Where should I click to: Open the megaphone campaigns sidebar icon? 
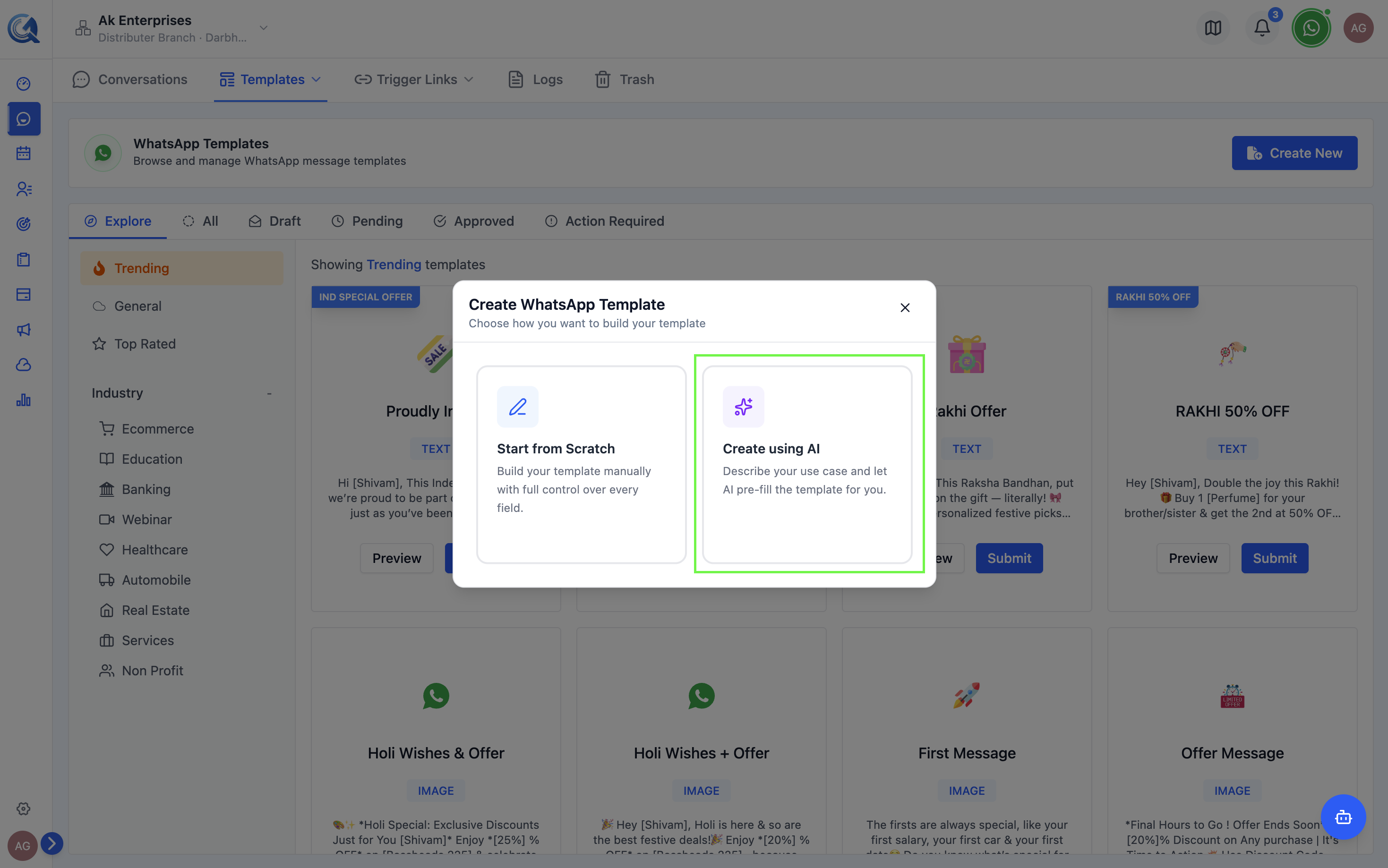(x=23, y=330)
